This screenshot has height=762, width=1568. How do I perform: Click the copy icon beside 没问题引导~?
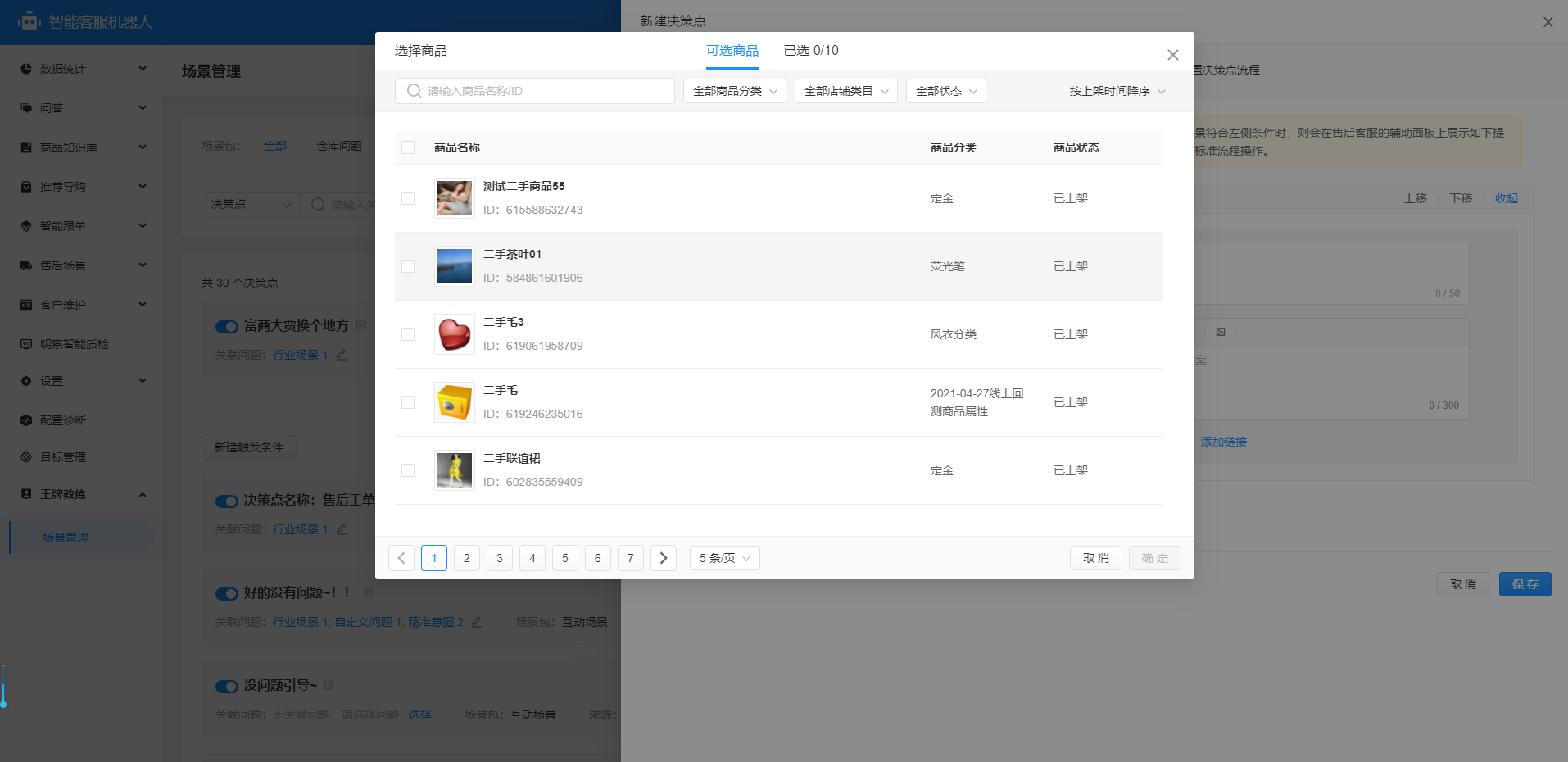[329, 685]
